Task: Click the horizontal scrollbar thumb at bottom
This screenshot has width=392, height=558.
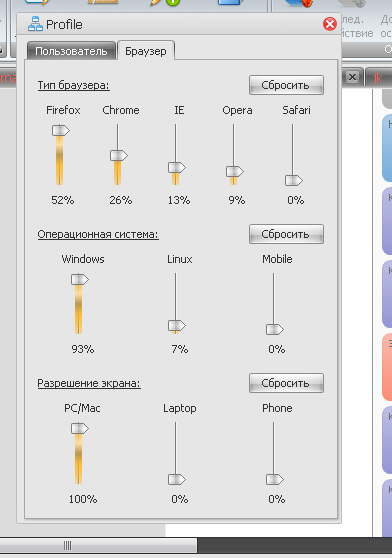Action: tap(98, 545)
